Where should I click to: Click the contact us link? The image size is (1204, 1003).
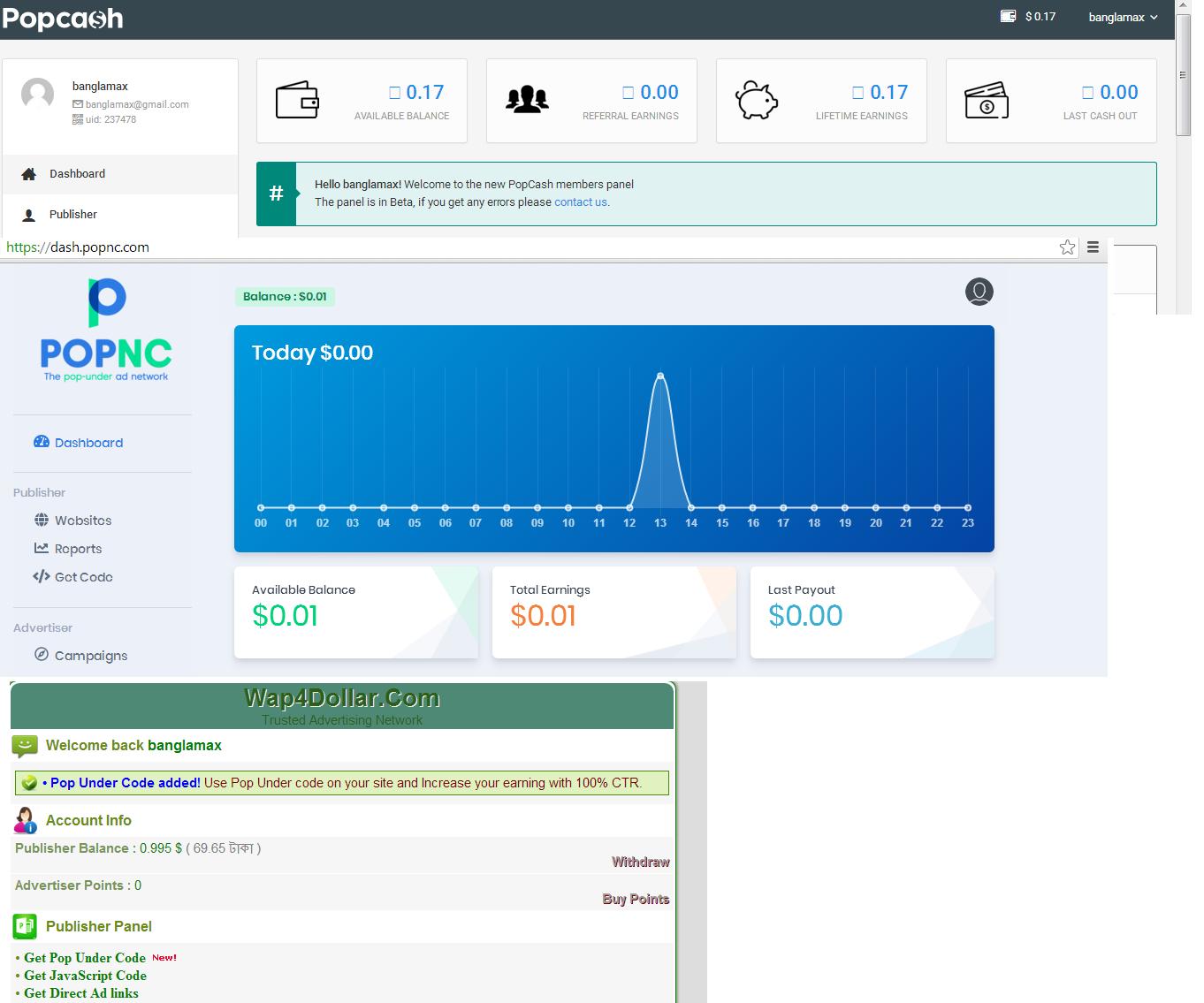click(580, 202)
